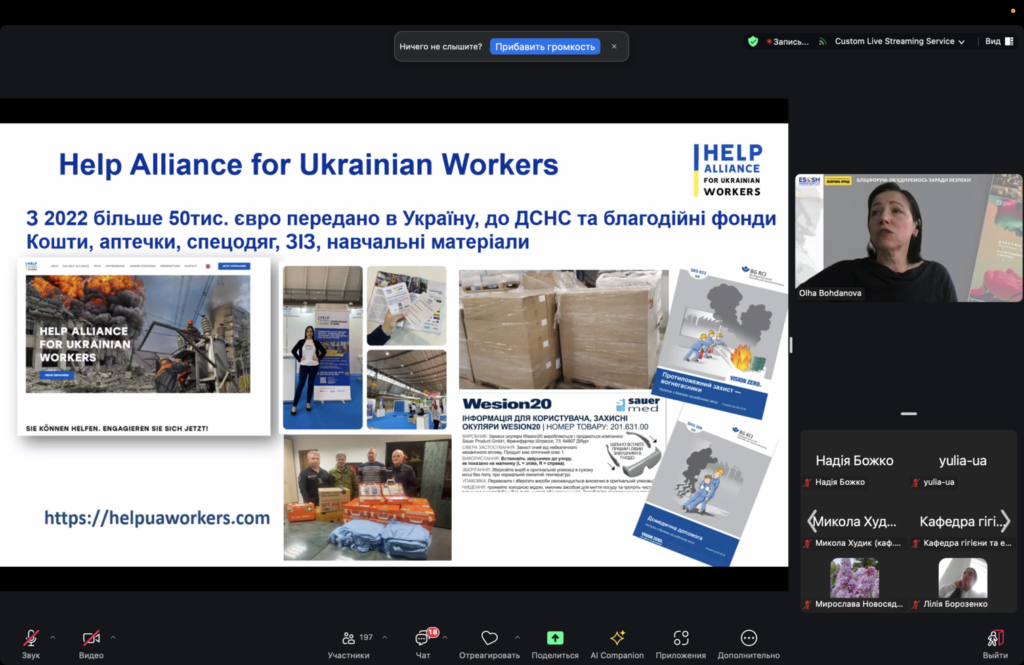1024x665 pixels.
Task: Expand chat options arrow beside Чат
Action: (x=445, y=638)
